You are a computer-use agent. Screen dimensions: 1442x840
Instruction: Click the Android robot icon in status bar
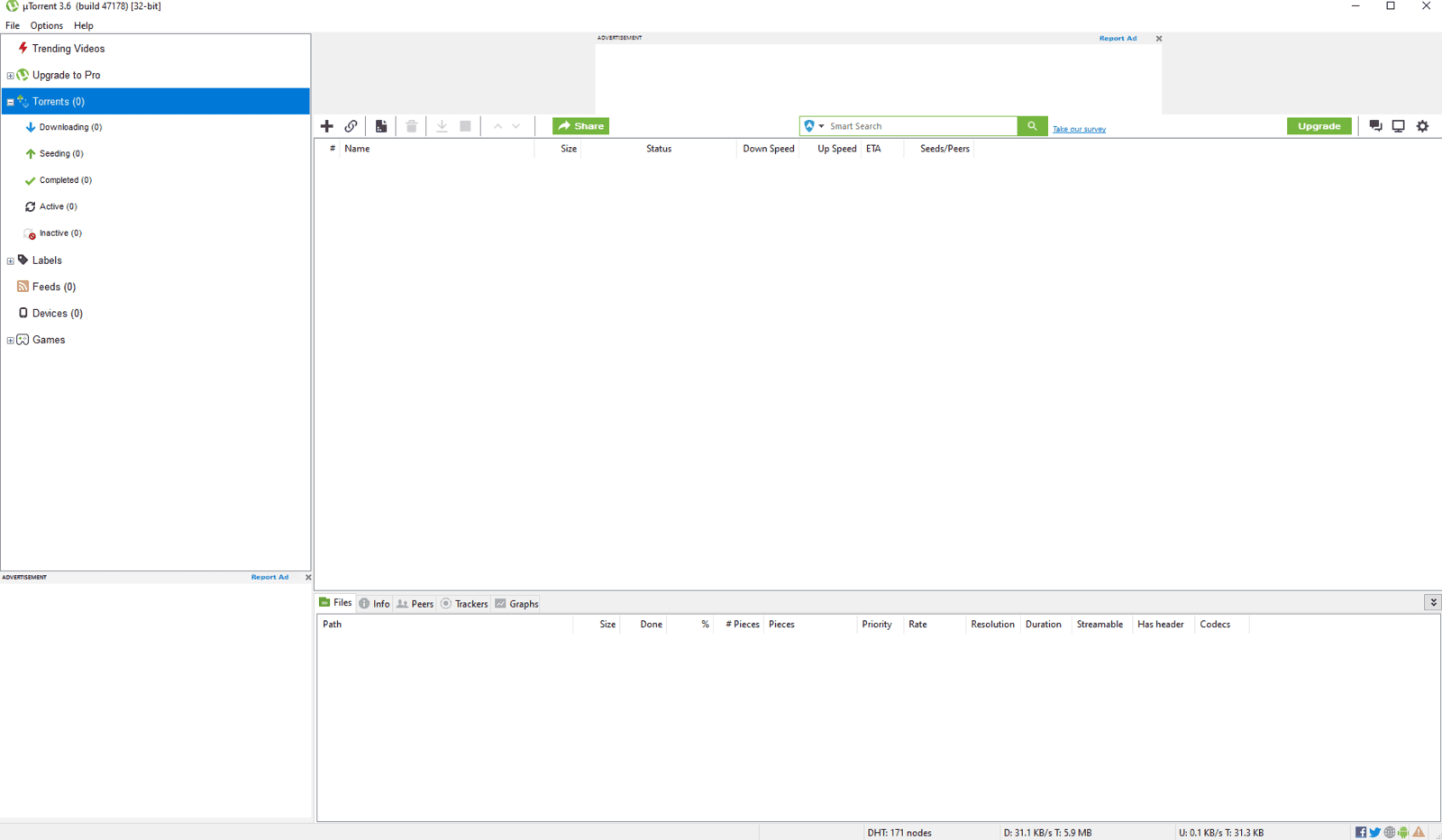(x=1403, y=833)
